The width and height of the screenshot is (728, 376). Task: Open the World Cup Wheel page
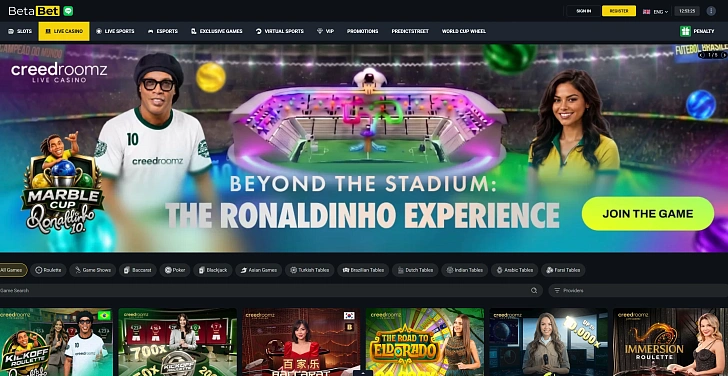point(463,31)
